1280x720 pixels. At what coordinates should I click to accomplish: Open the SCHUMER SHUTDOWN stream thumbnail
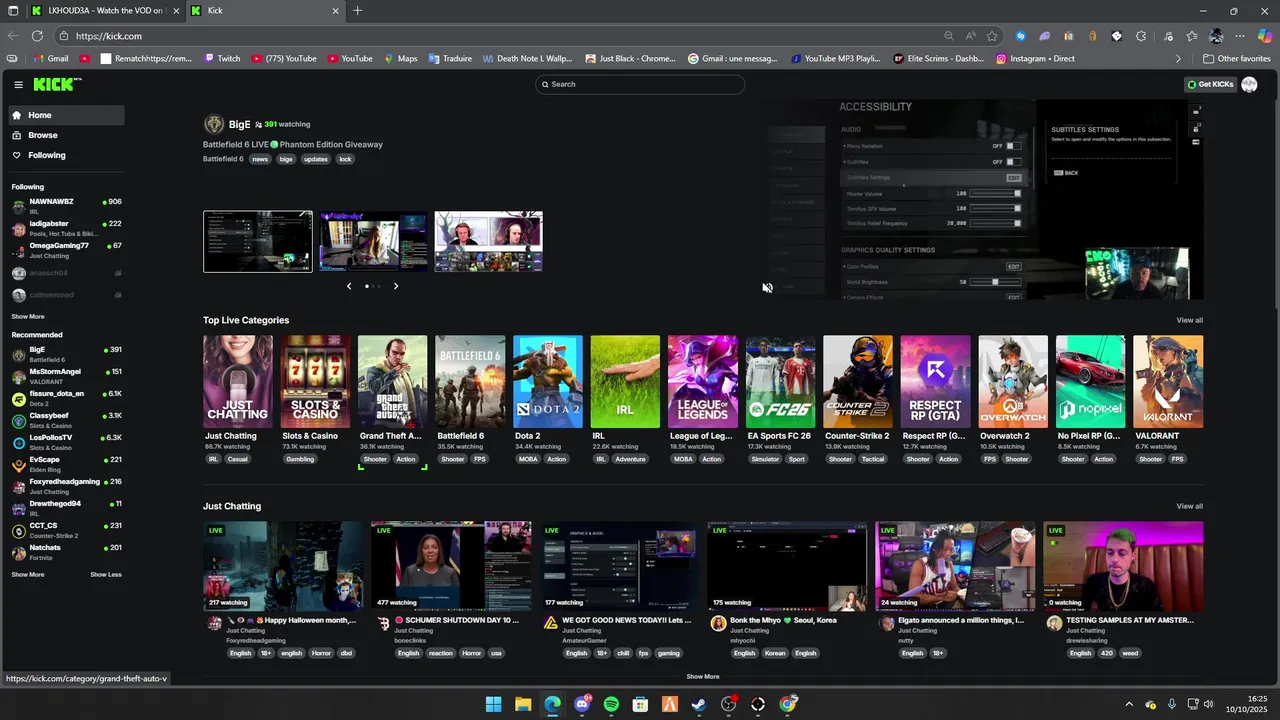(x=452, y=566)
